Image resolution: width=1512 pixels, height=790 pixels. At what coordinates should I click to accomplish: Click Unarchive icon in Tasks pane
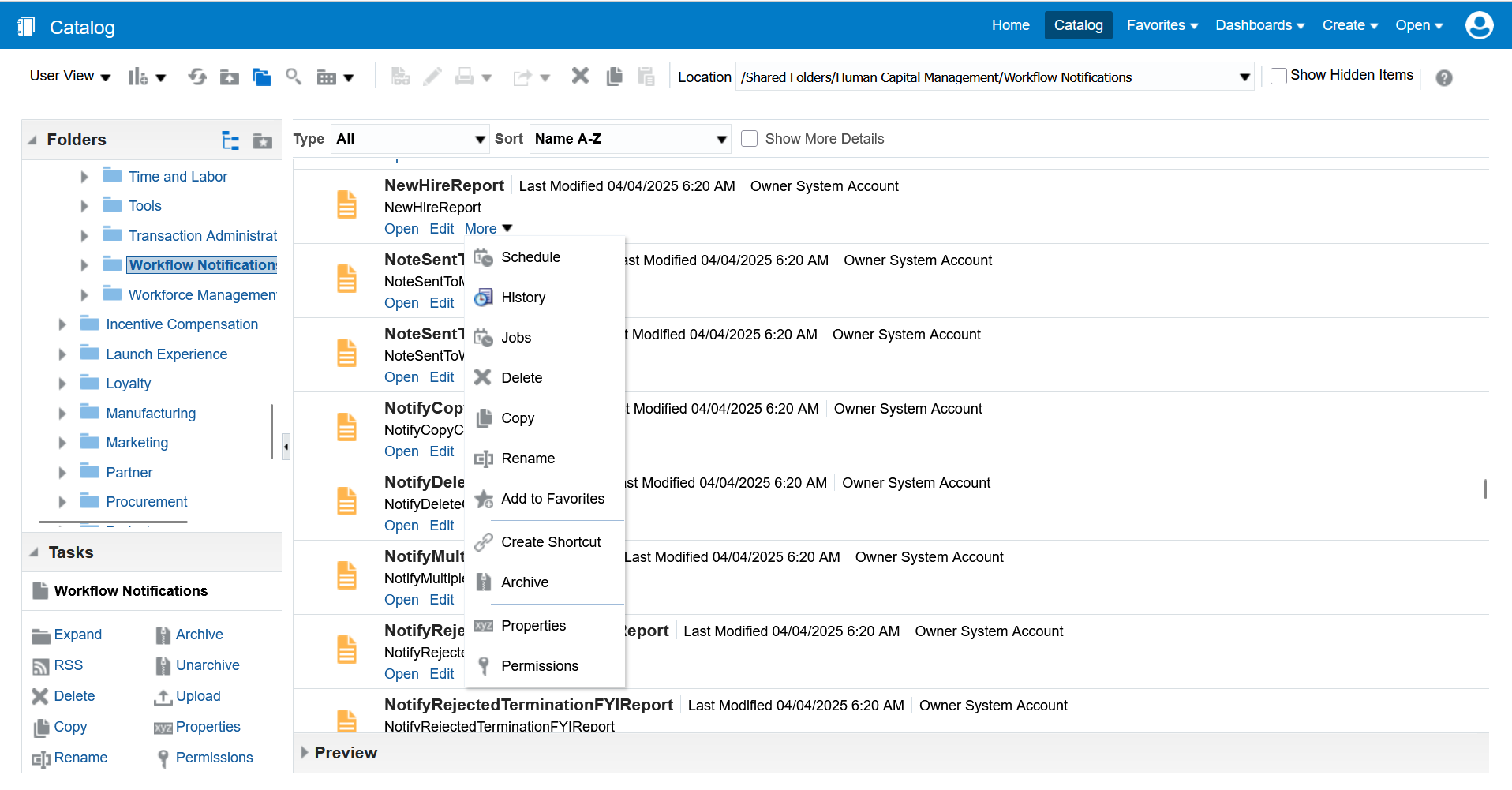coord(163,666)
